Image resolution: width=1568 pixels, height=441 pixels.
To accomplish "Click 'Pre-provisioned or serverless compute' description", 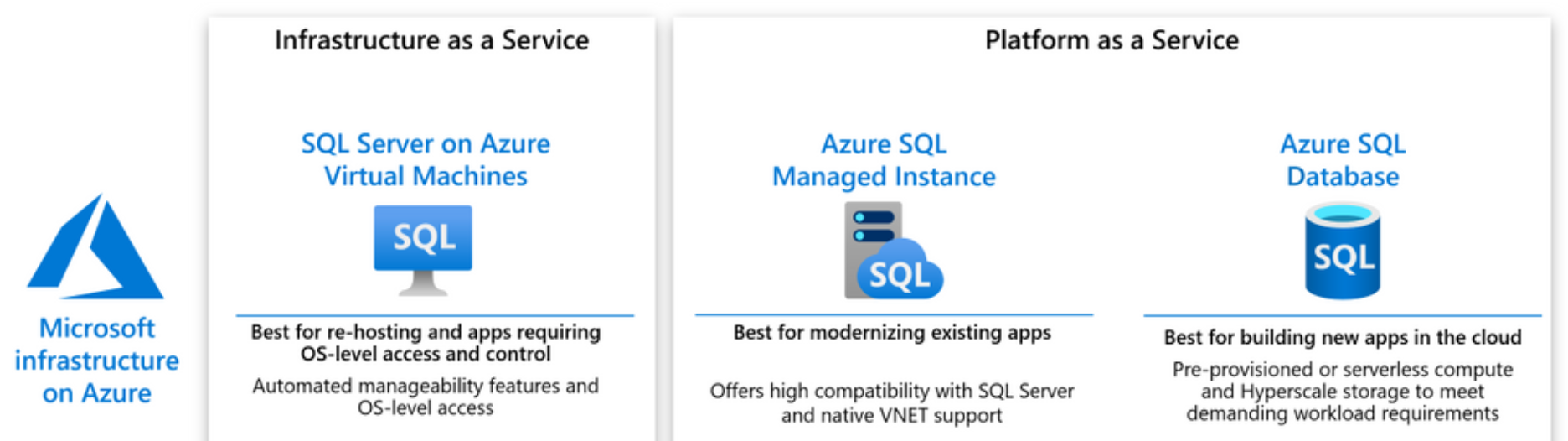I will [1342, 392].
